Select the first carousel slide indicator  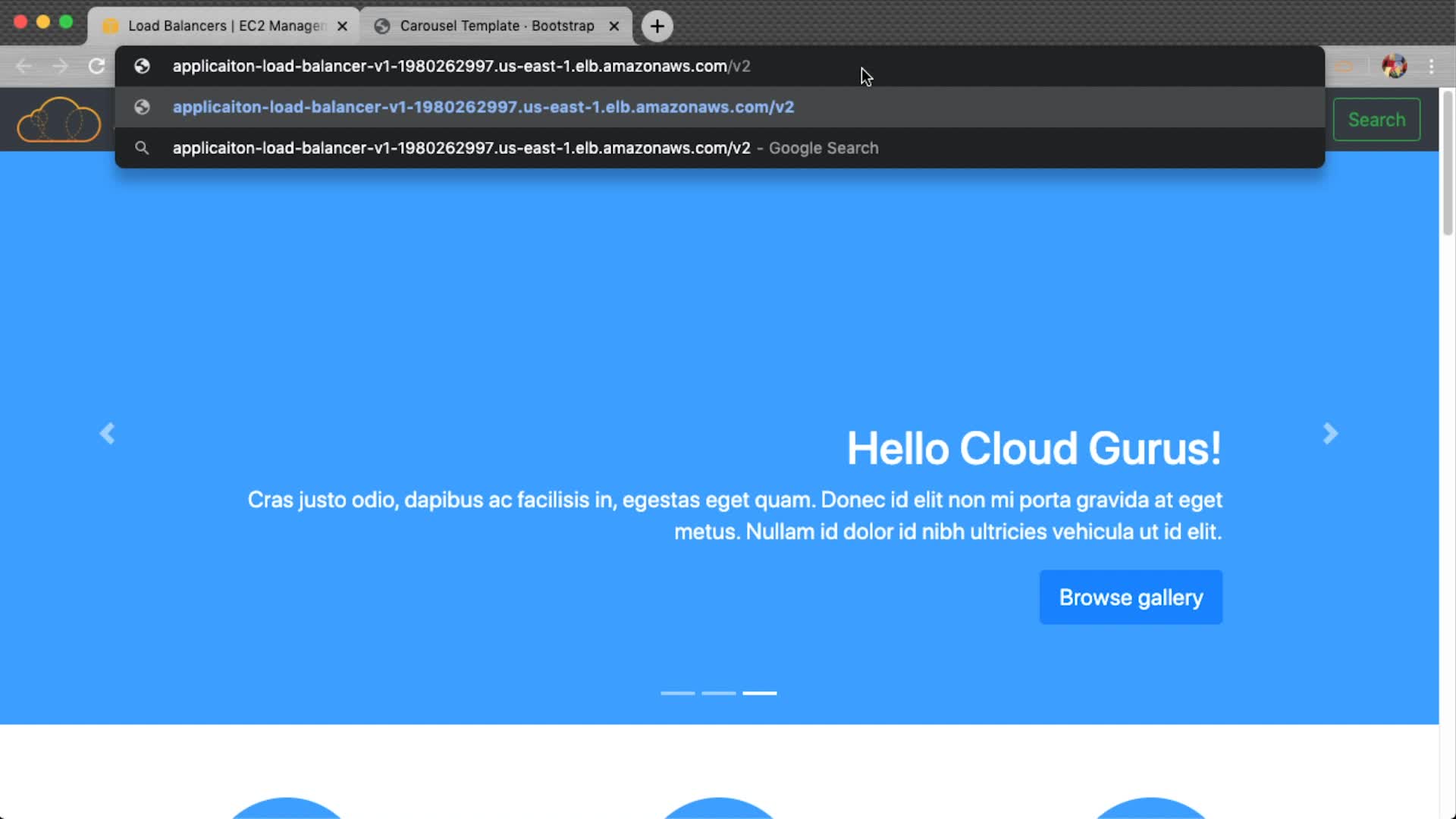[677, 693]
